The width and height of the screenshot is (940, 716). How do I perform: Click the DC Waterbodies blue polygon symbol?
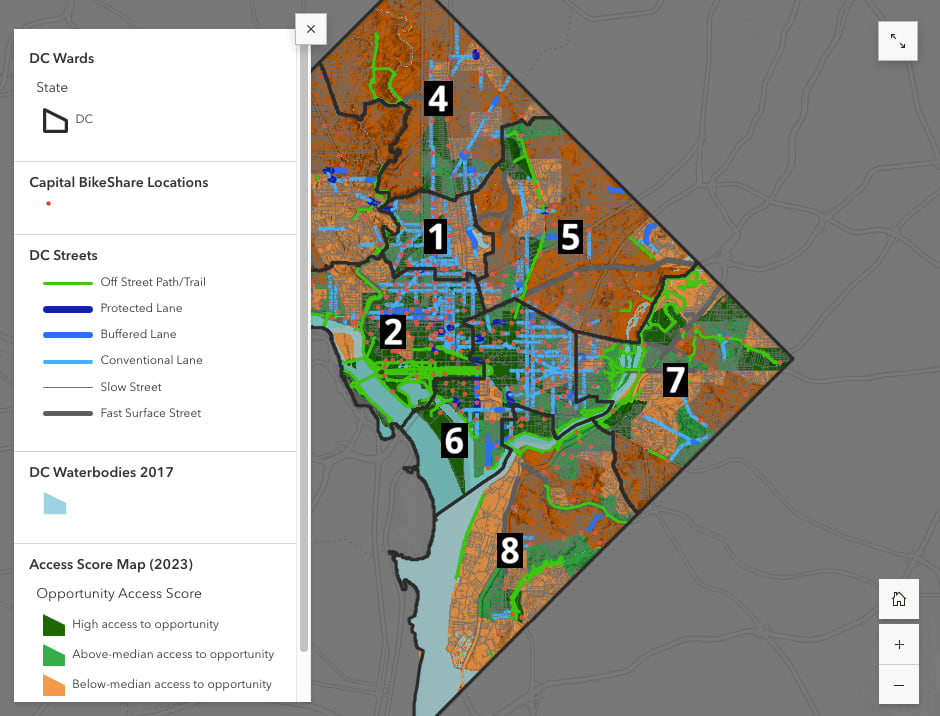point(54,504)
